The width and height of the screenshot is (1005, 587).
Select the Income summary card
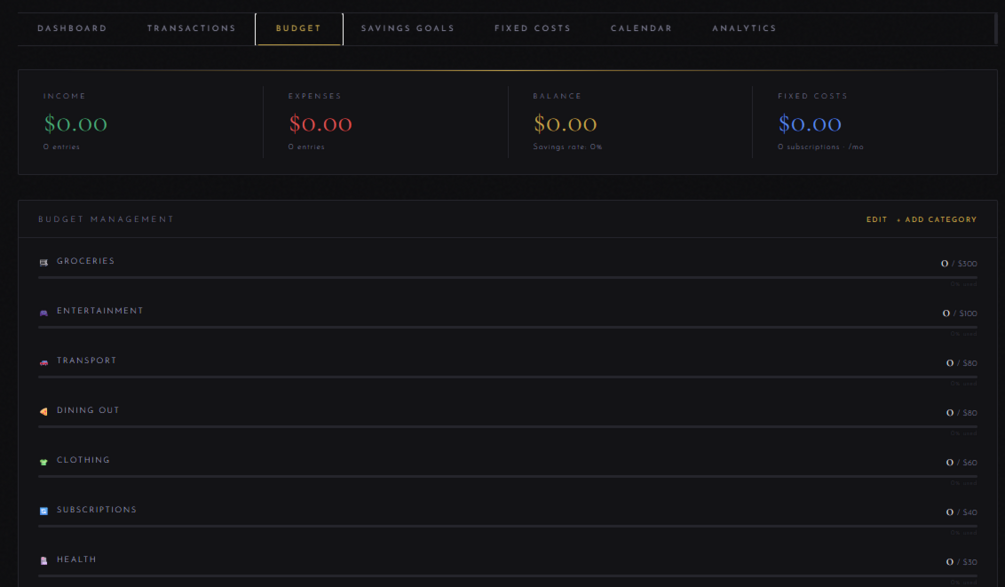click(141, 122)
